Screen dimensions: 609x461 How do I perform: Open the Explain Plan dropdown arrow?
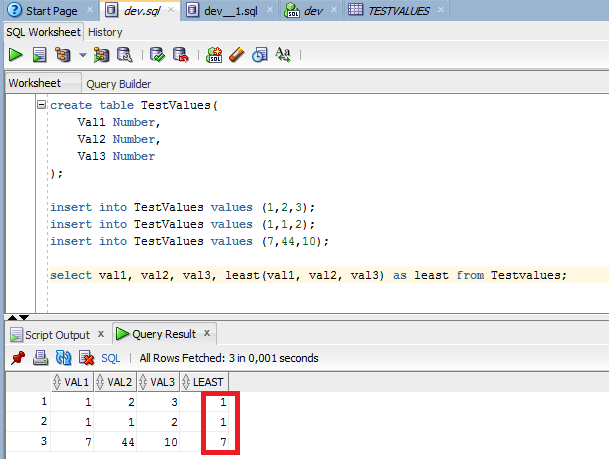click(82, 55)
